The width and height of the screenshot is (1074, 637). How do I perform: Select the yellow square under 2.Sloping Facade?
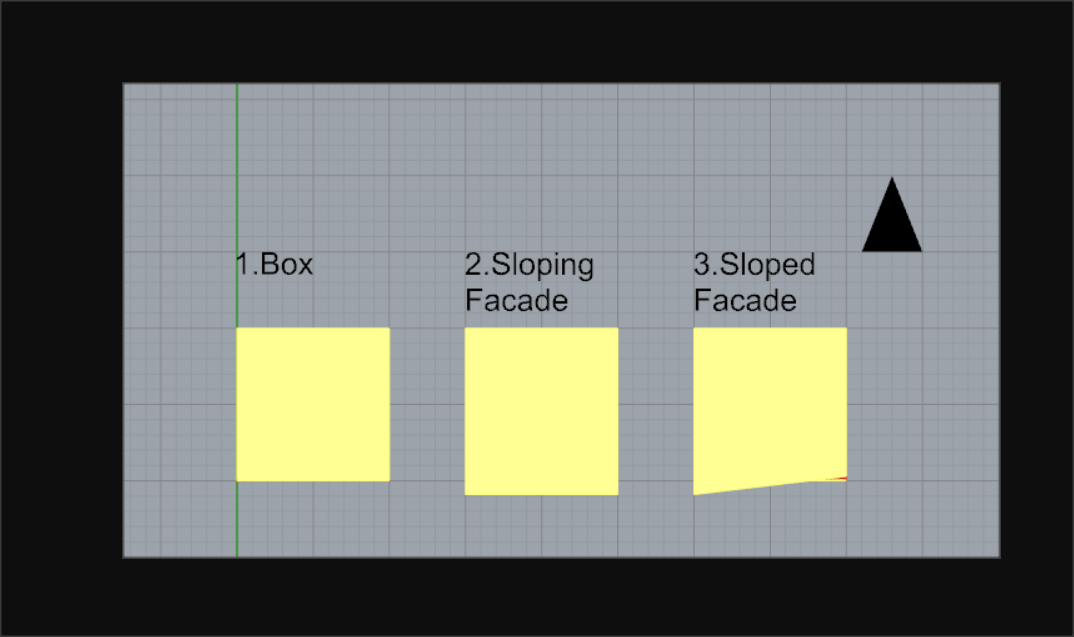click(x=542, y=411)
